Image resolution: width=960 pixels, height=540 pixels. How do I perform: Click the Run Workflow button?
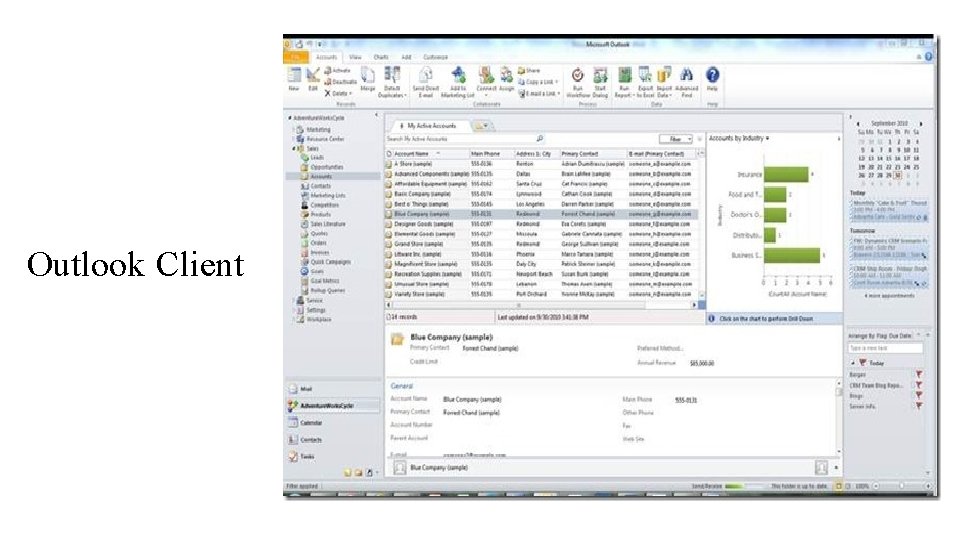point(577,83)
